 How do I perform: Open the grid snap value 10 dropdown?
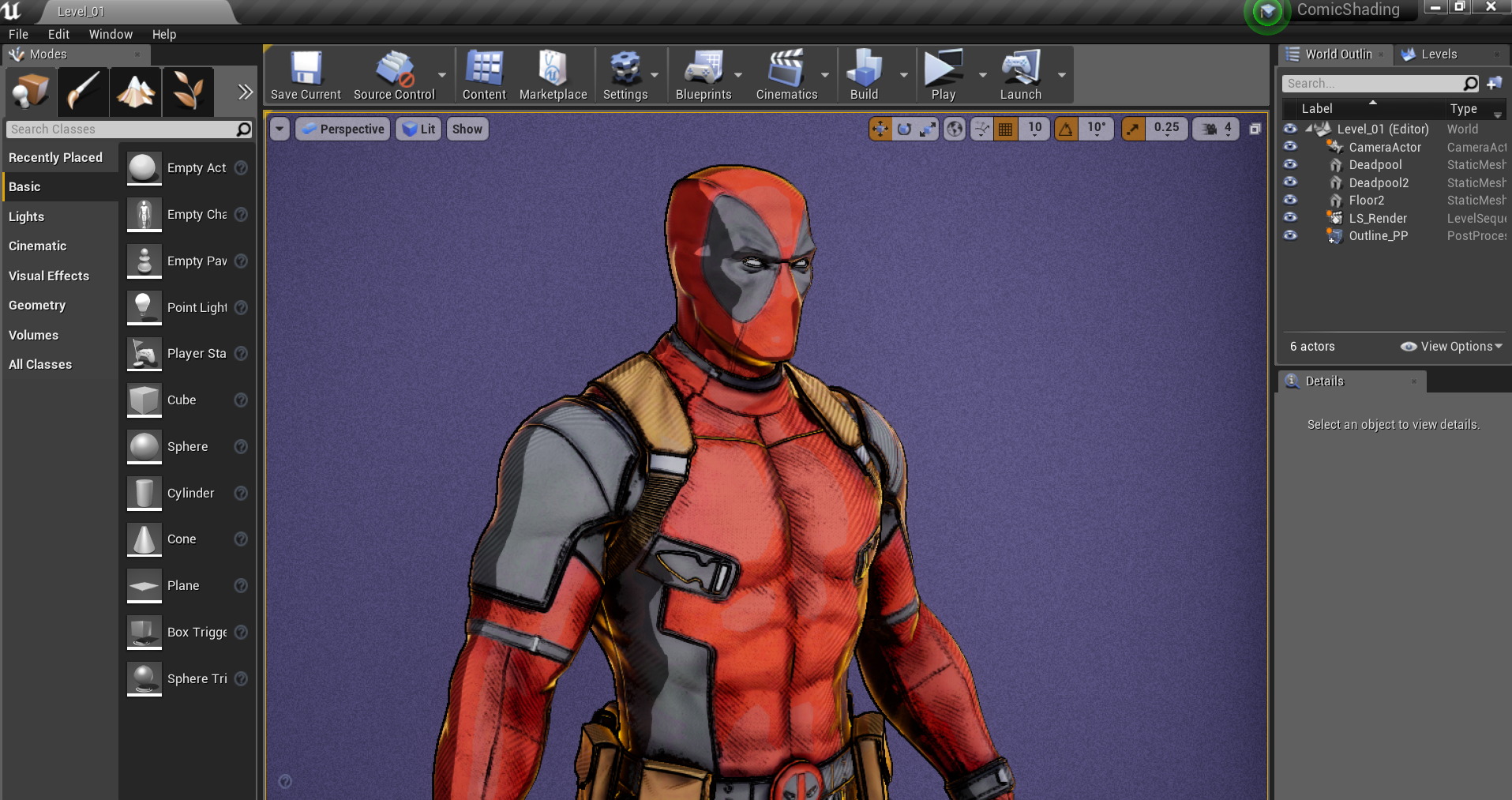pyautogui.click(x=1034, y=129)
